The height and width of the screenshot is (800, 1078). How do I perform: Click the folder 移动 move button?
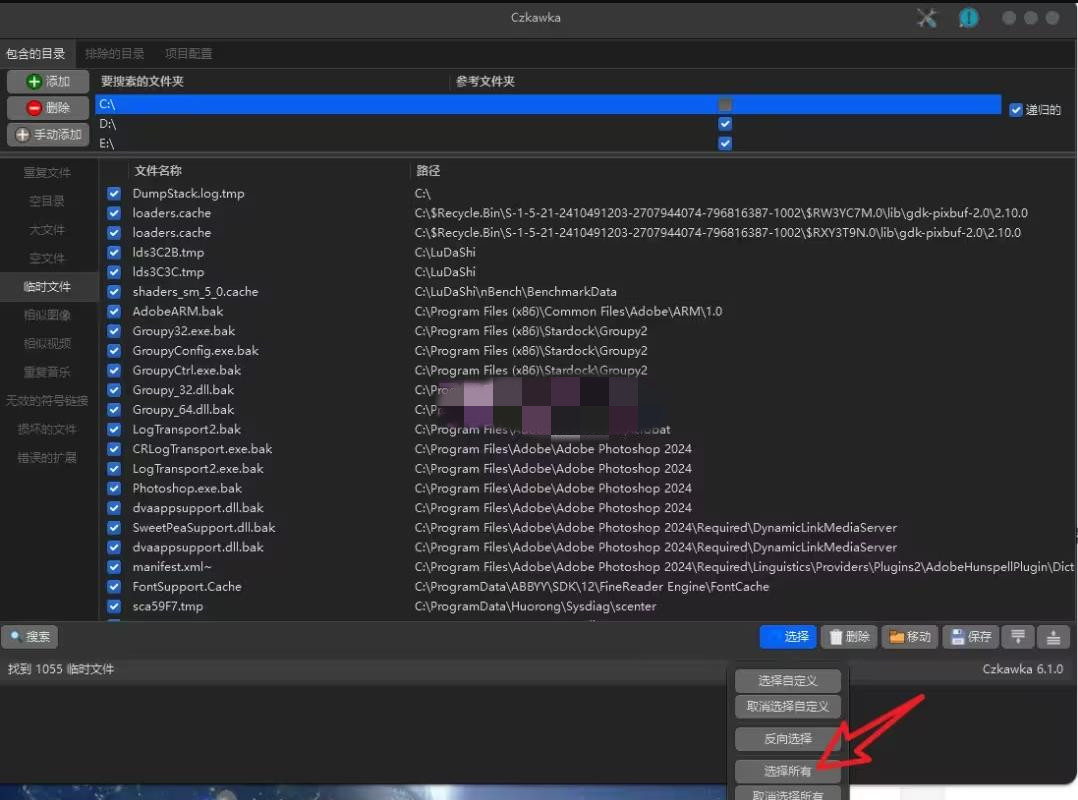tap(910, 636)
